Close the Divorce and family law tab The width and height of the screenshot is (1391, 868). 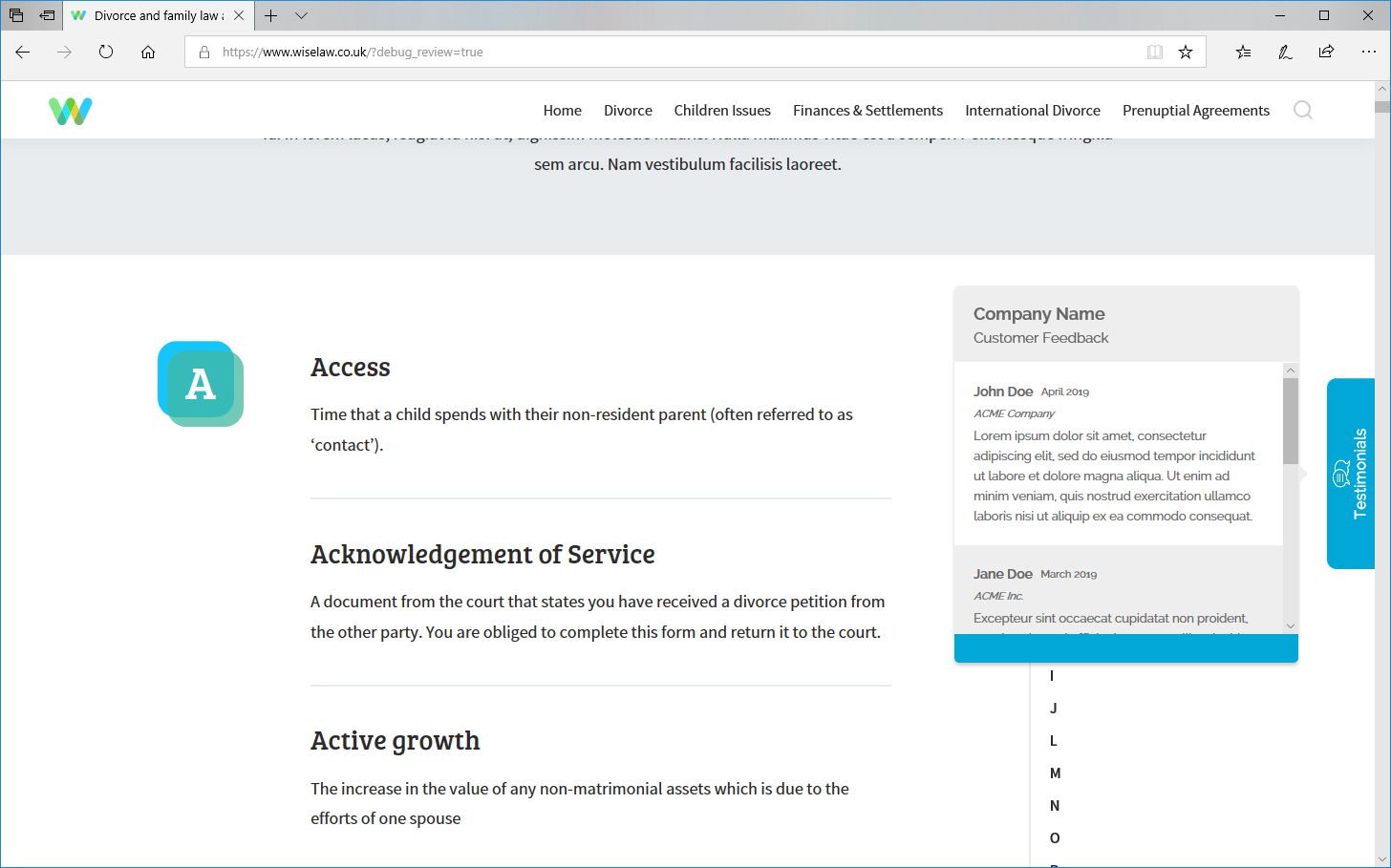click(239, 15)
